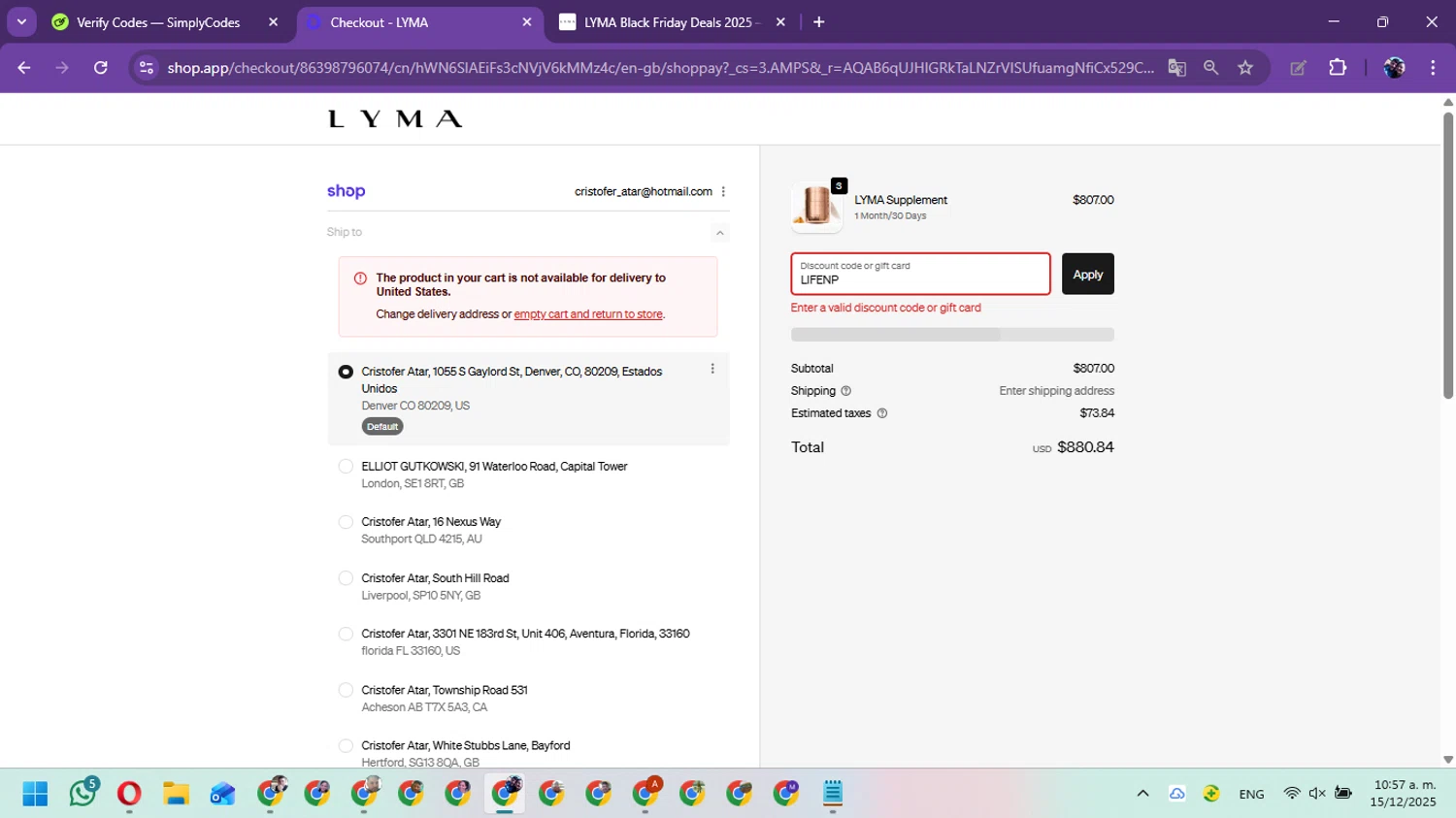Reload the checkout page
Image resolution: width=1456 pixels, height=818 pixels.
click(101, 68)
